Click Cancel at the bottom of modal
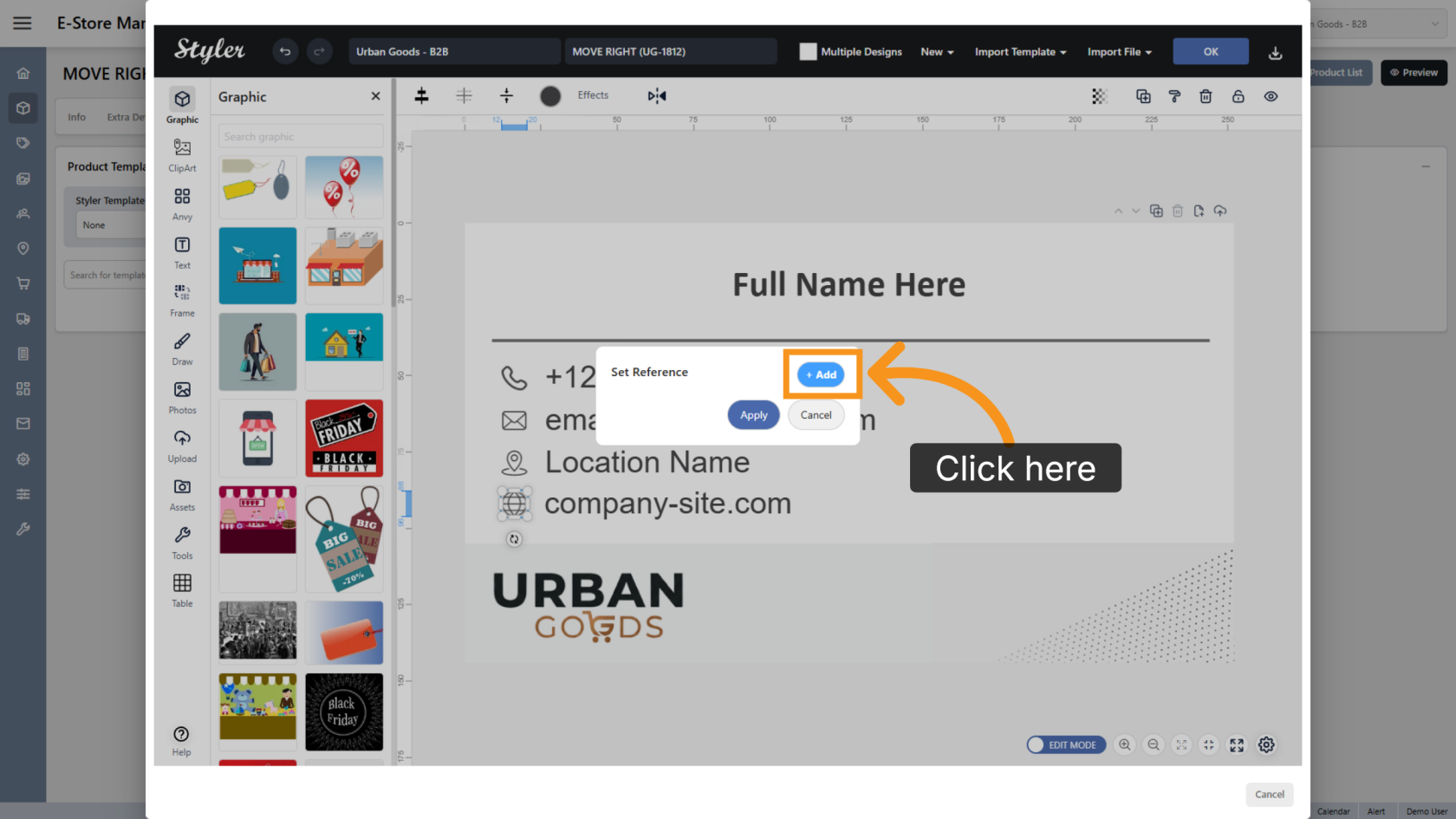 [x=1270, y=795]
